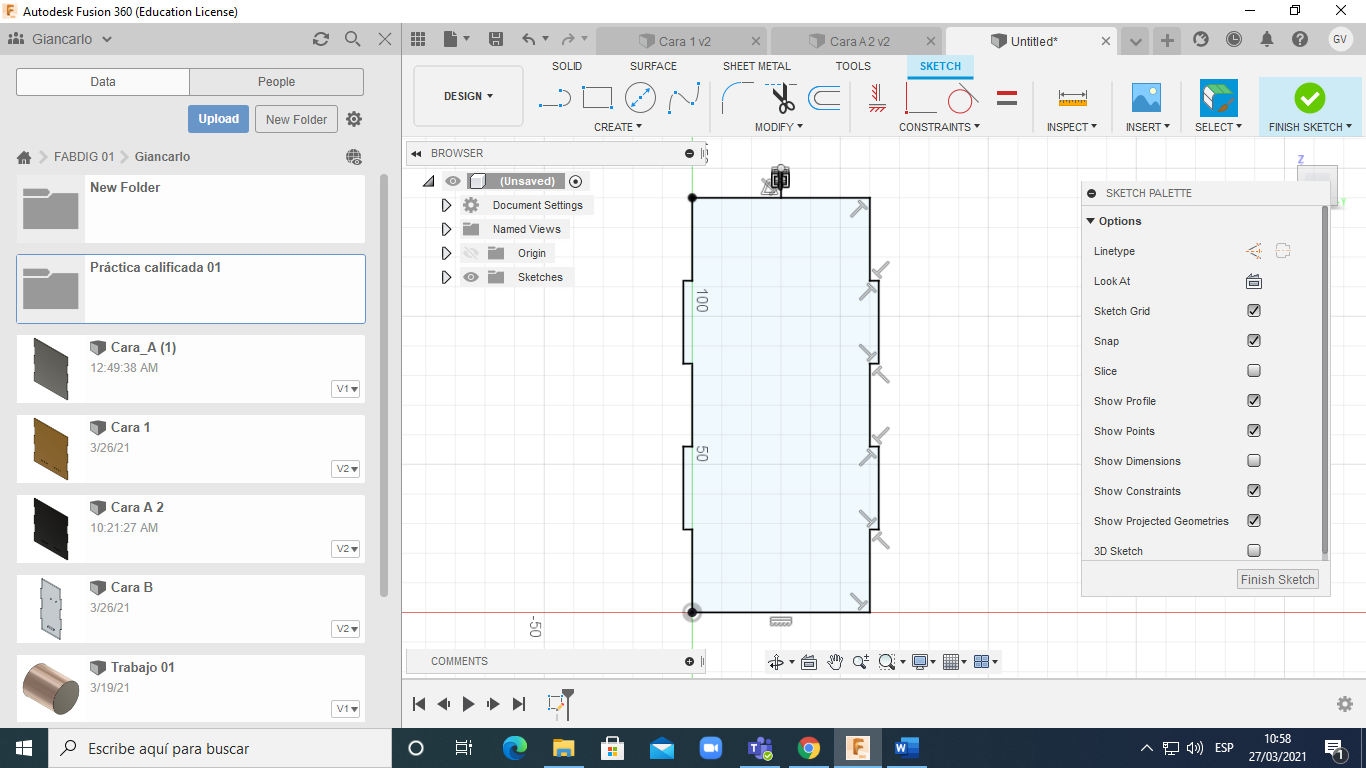Select the Fillet sketch tool
Viewport: 1366px width, 768px height.
[739, 98]
